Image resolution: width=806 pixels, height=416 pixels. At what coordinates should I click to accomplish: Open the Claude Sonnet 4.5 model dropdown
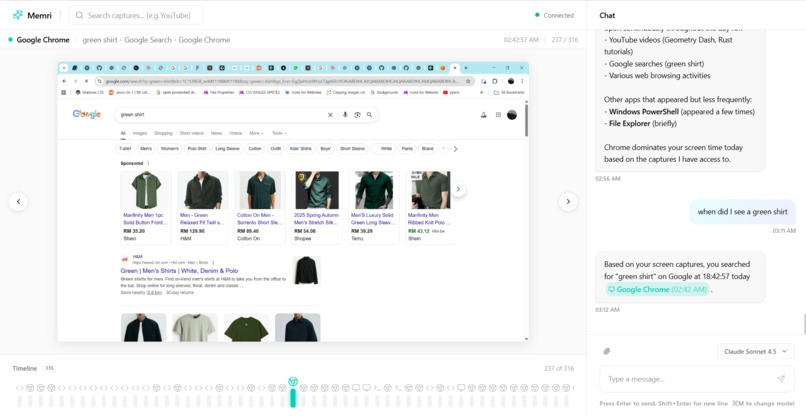tap(756, 351)
